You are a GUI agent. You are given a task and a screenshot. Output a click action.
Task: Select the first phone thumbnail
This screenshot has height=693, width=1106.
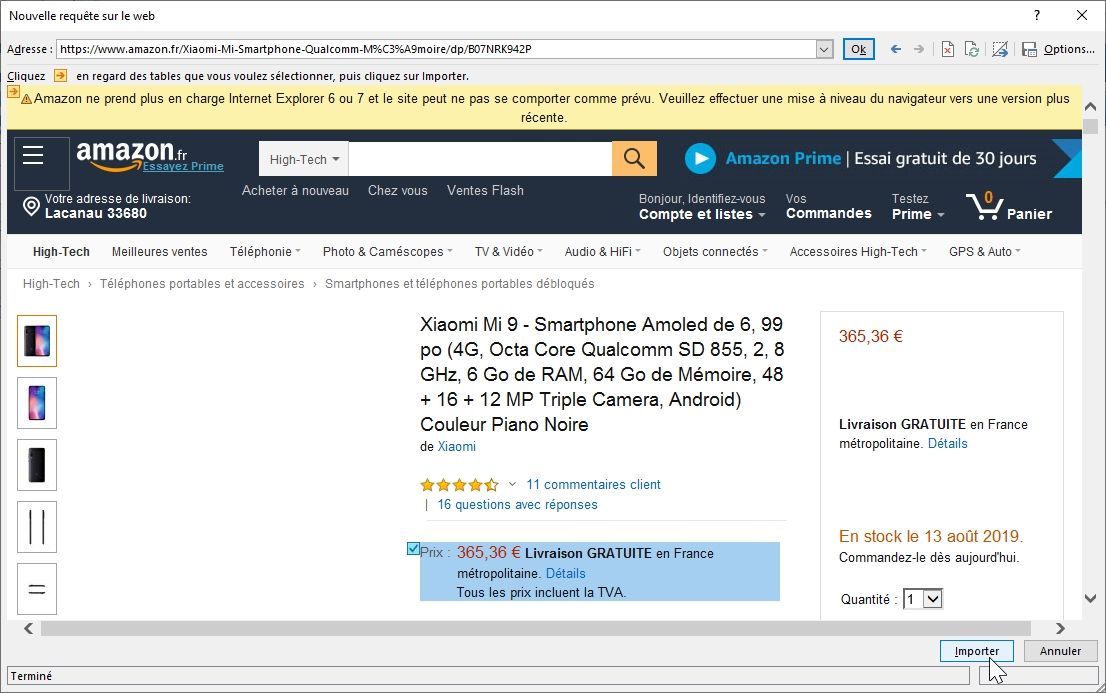click(x=37, y=341)
